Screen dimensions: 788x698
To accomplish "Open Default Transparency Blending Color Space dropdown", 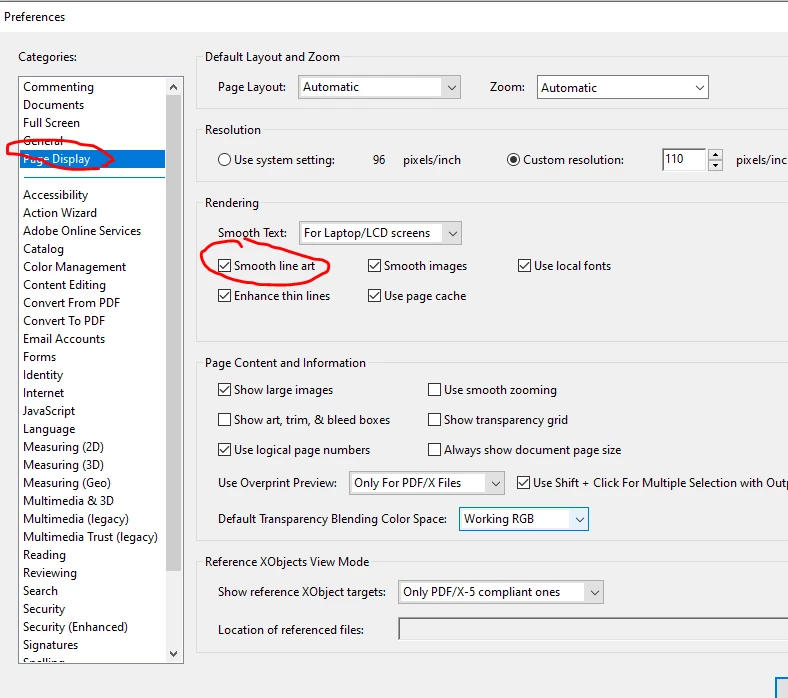I will 524,519.
